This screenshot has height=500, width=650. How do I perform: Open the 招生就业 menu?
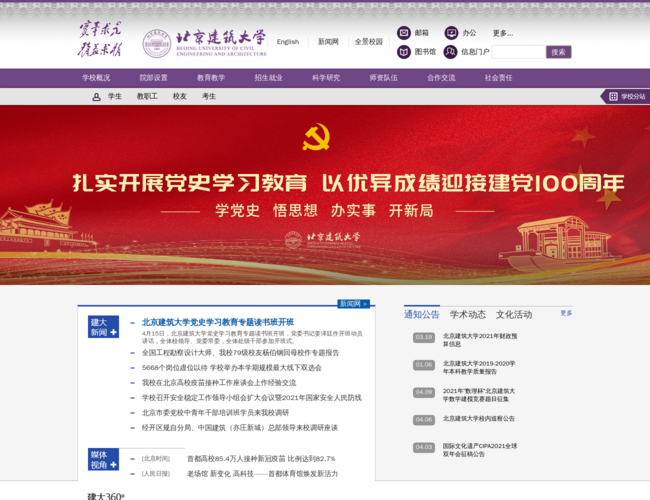pyautogui.click(x=269, y=78)
